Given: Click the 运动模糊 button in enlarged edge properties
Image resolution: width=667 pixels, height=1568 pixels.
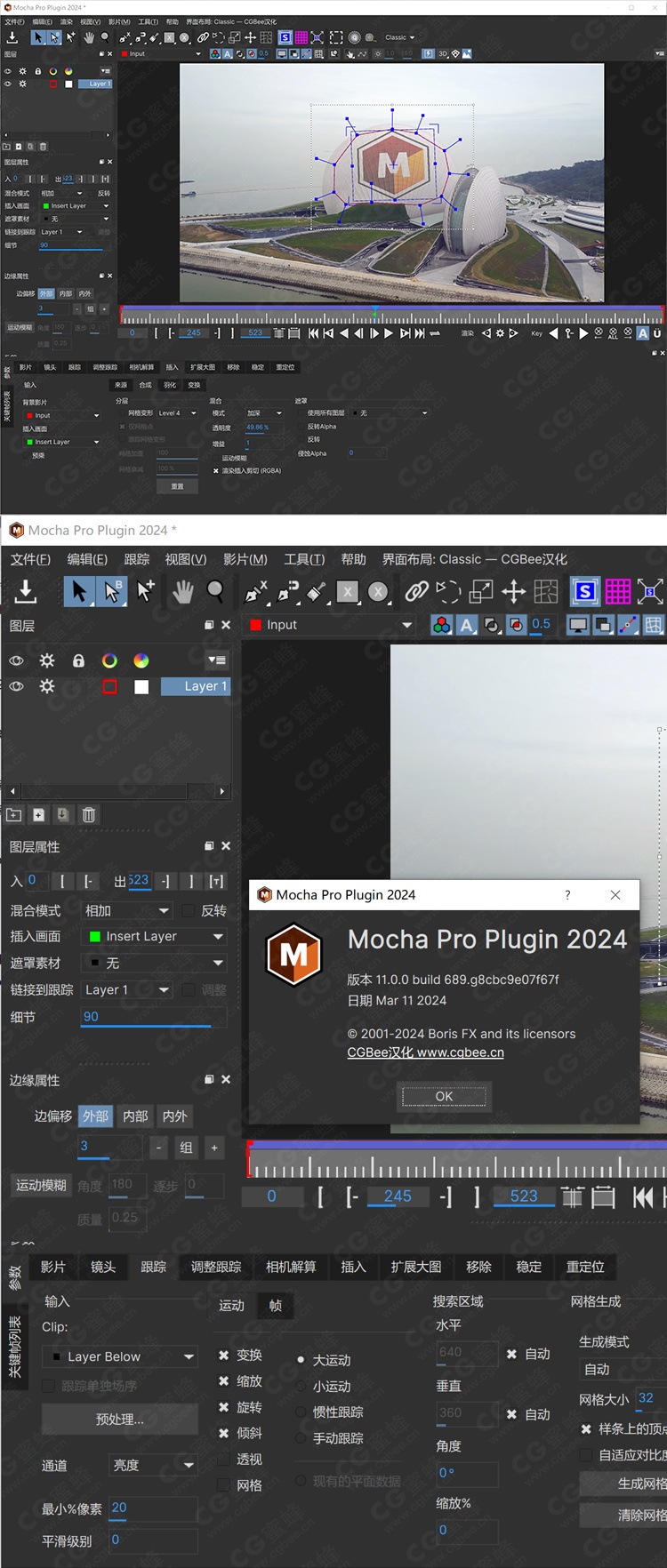Looking at the screenshot, I should (41, 1185).
